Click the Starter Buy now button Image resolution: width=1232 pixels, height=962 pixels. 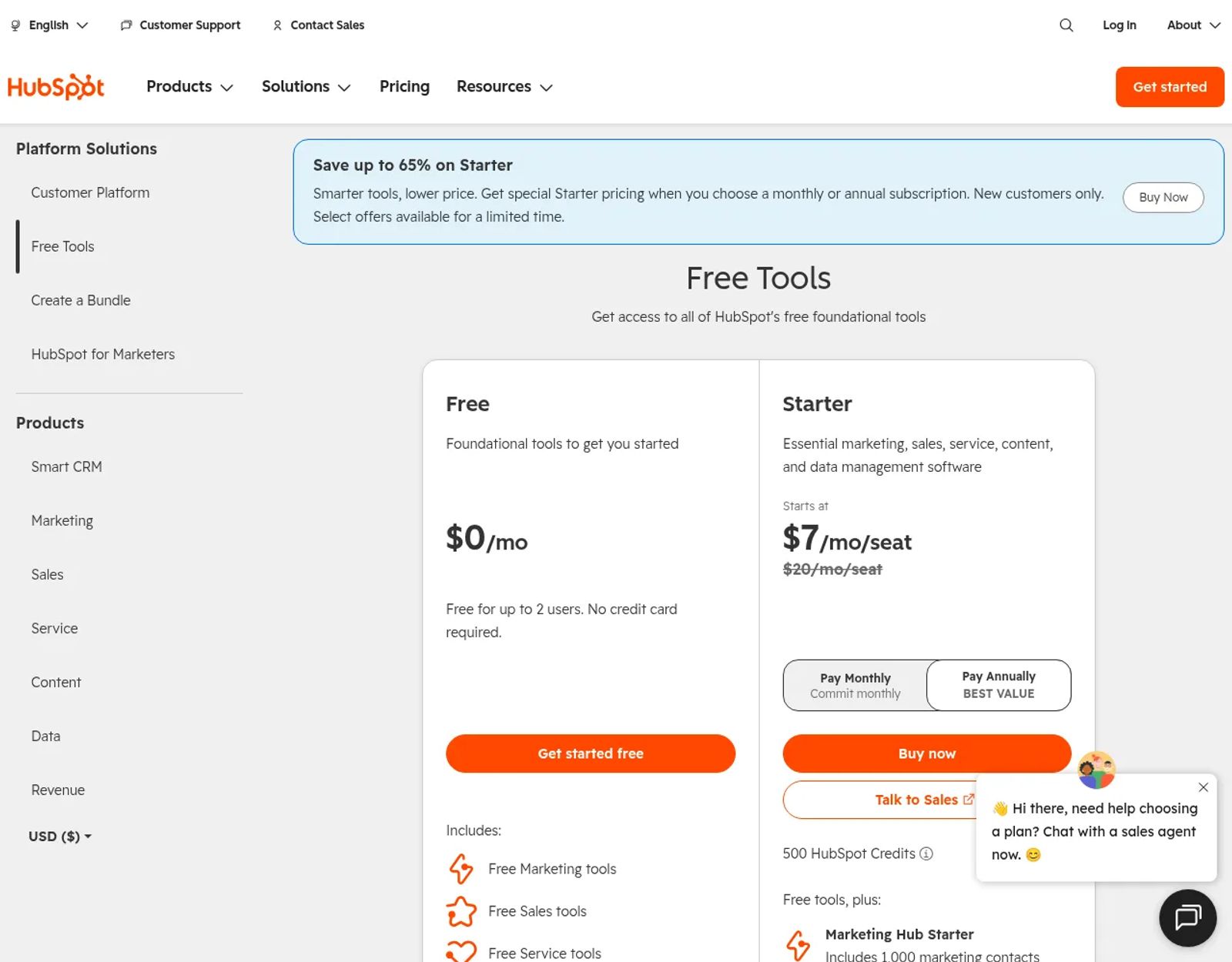coord(926,753)
